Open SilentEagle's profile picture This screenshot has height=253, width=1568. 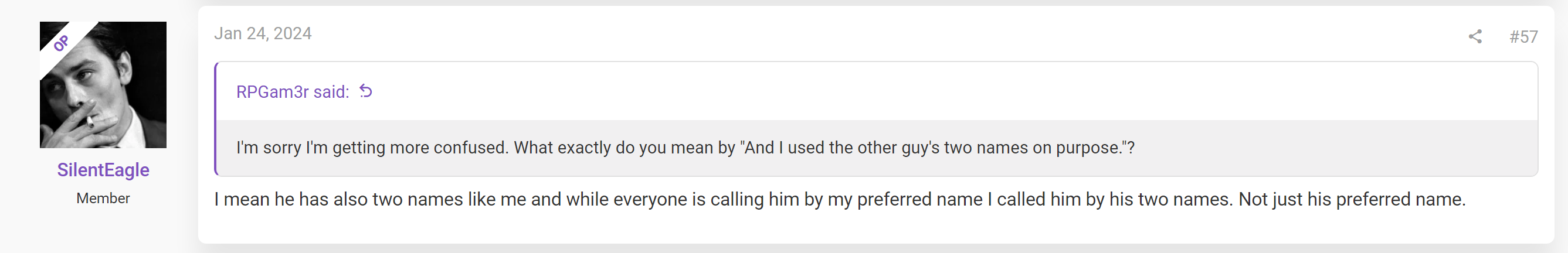pyautogui.click(x=103, y=84)
